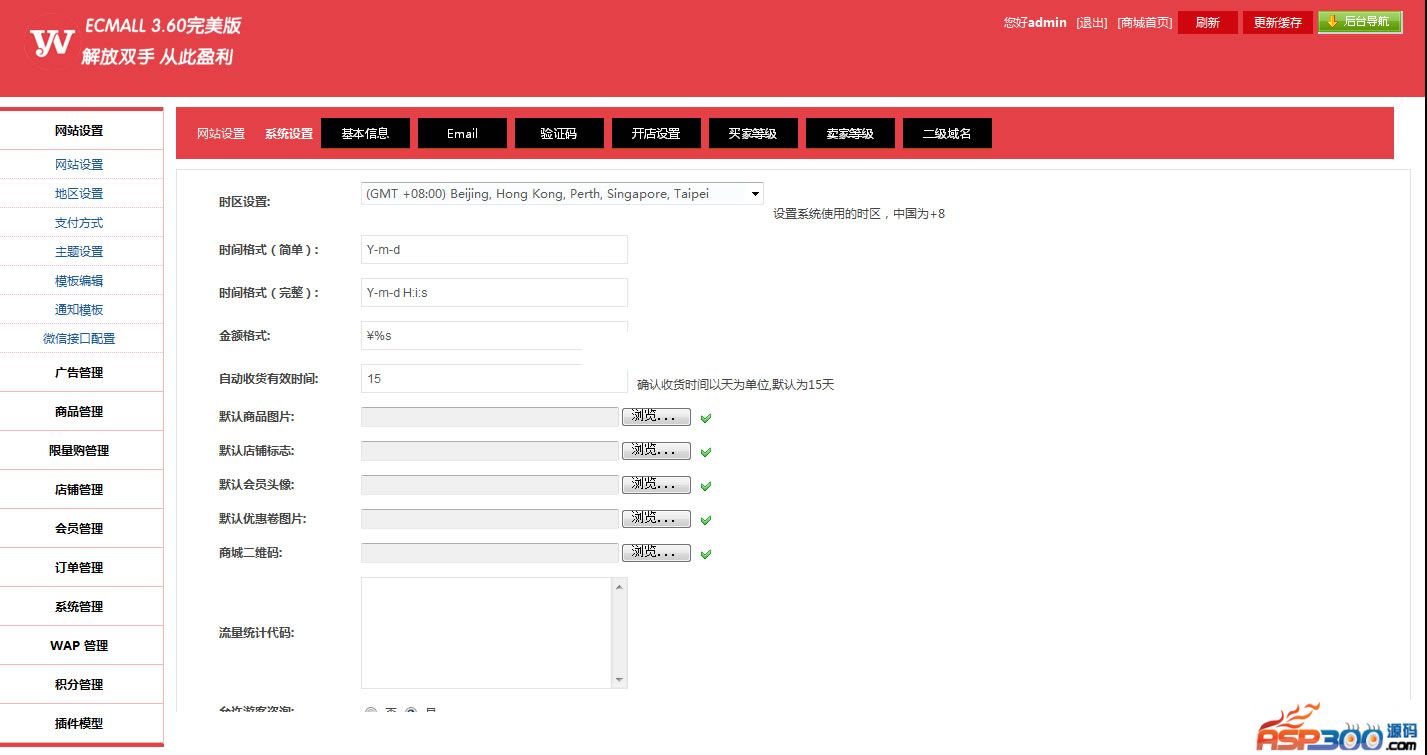Click the up arrow in 流量统计代码 scrollbar

pos(619,587)
